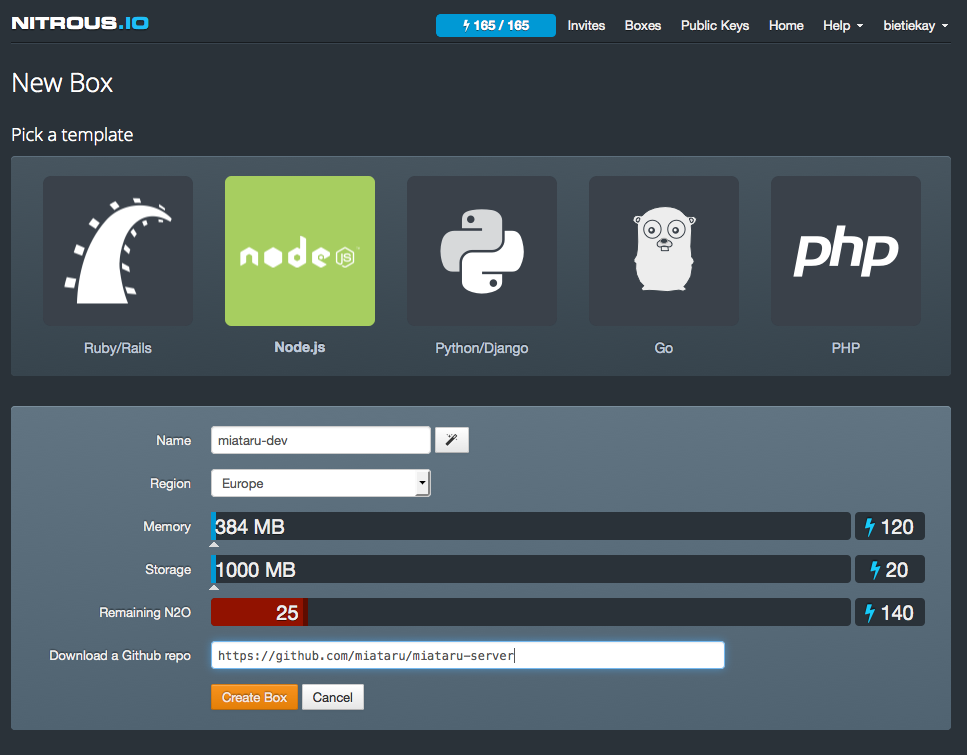Click the Ruby/Rails label text
967x755 pixels.
[x=118, y=348]
